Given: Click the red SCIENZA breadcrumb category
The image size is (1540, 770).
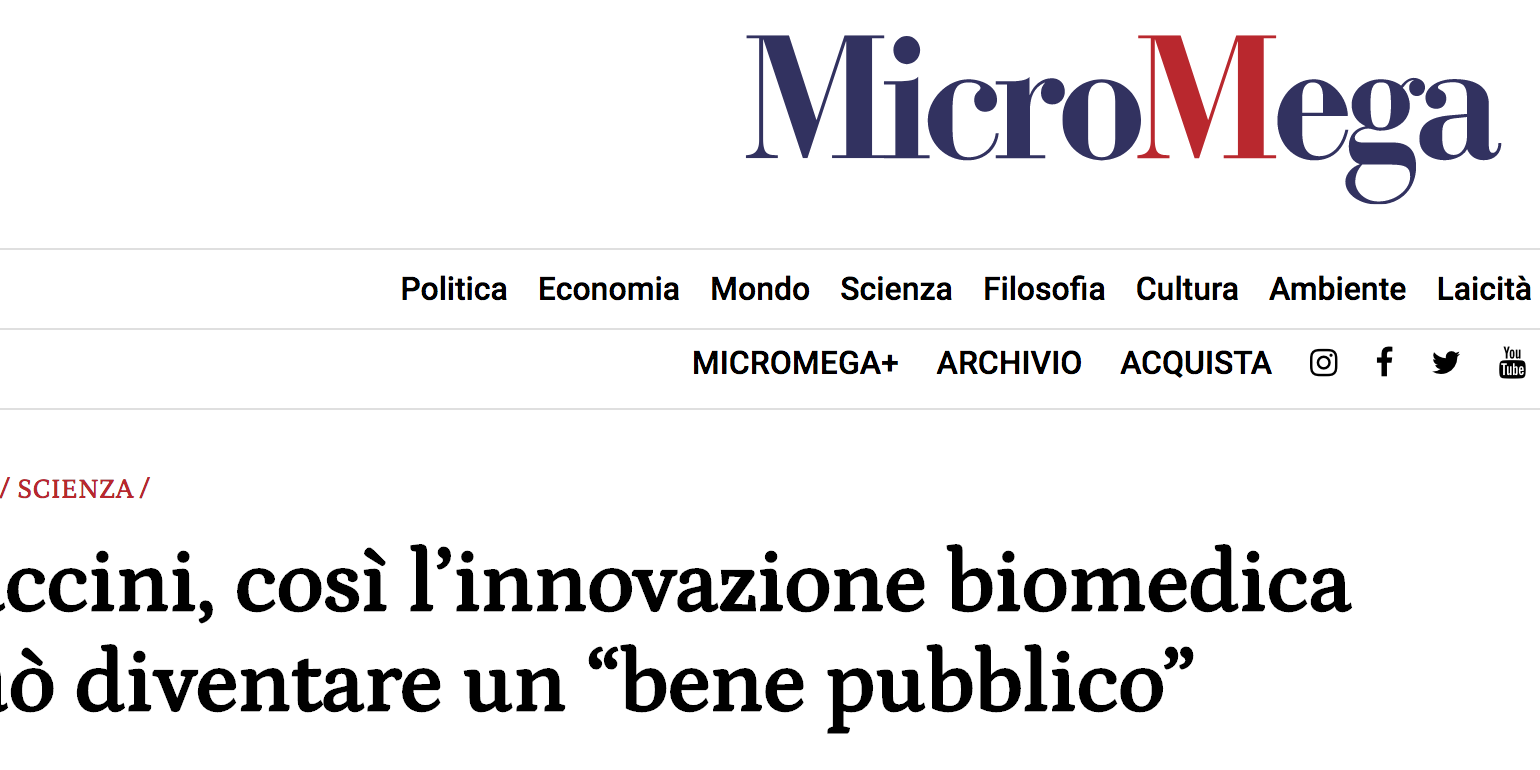Looking at the screenshot, I should (x=75, y=489).
